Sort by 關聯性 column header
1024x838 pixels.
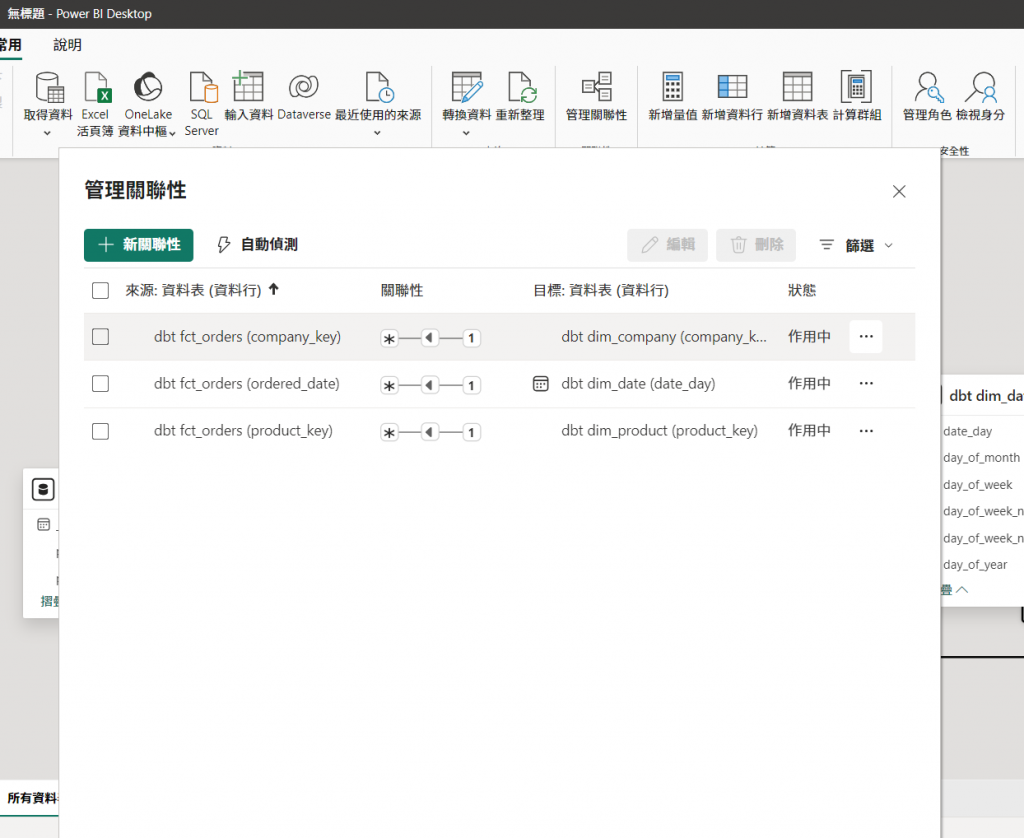[x=402, y=290]
